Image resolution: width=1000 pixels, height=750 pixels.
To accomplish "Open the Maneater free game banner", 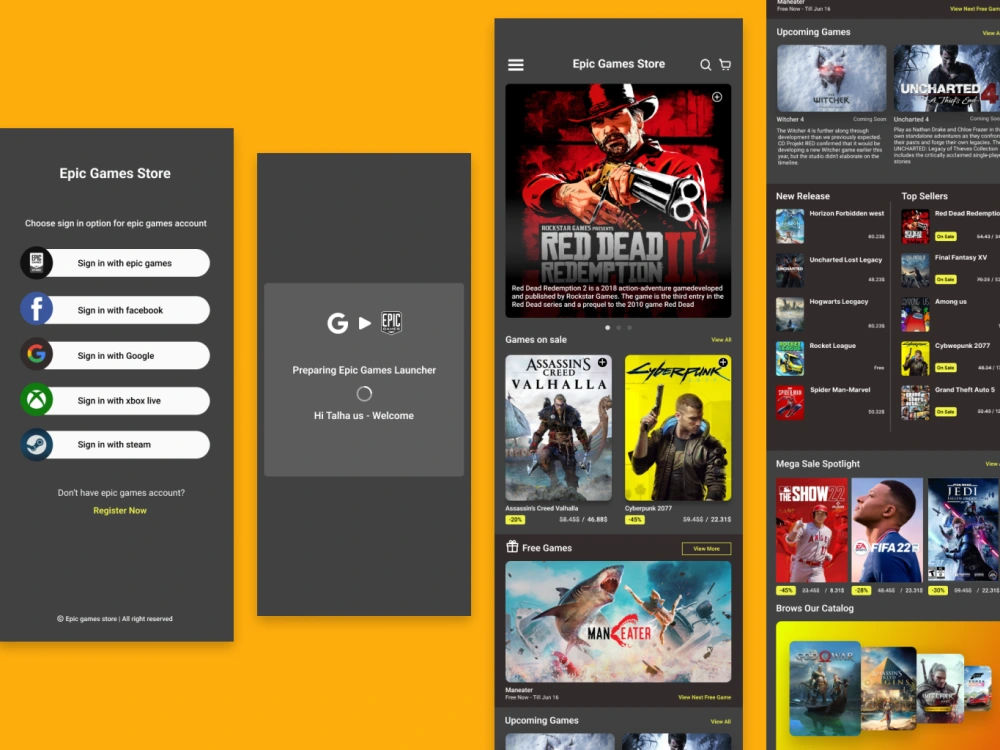I will [x=618, y=622].
